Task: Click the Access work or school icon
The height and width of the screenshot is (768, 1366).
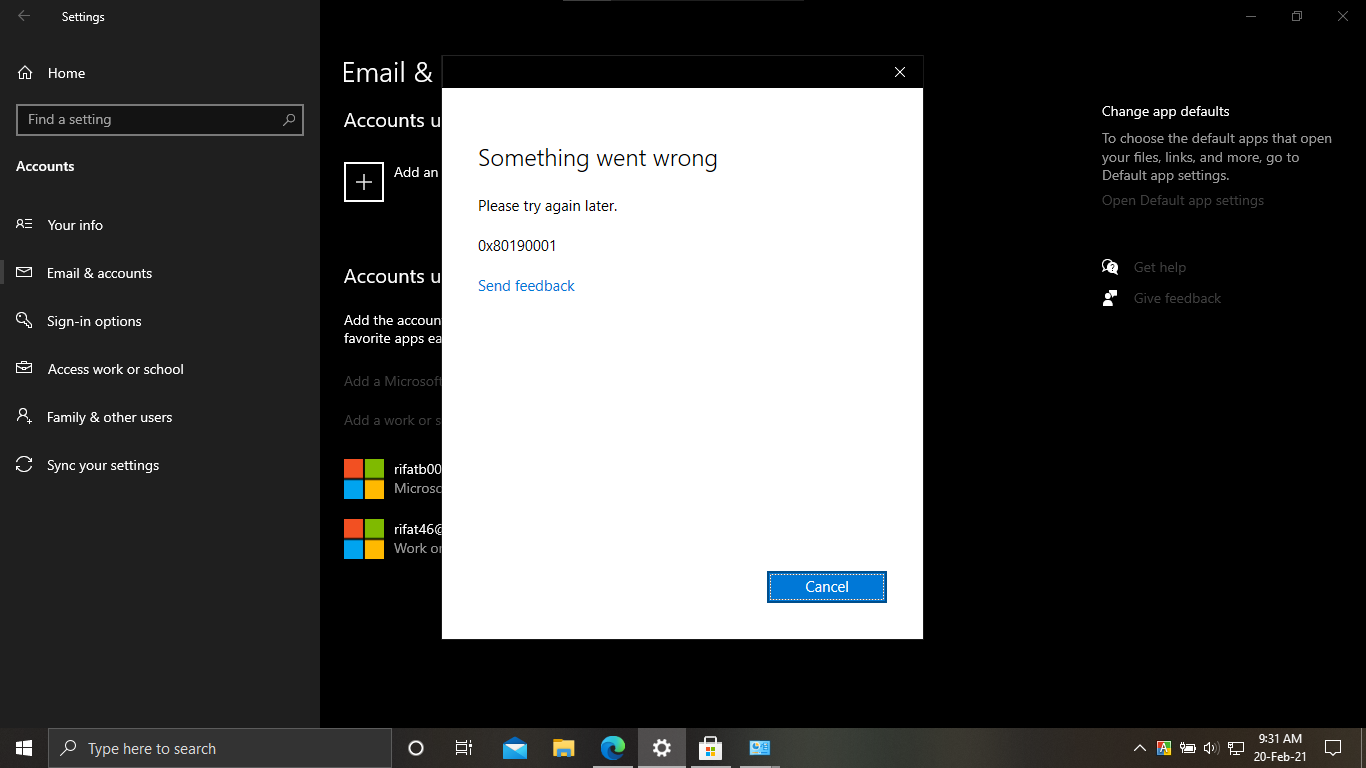Action: pos(24,368)
